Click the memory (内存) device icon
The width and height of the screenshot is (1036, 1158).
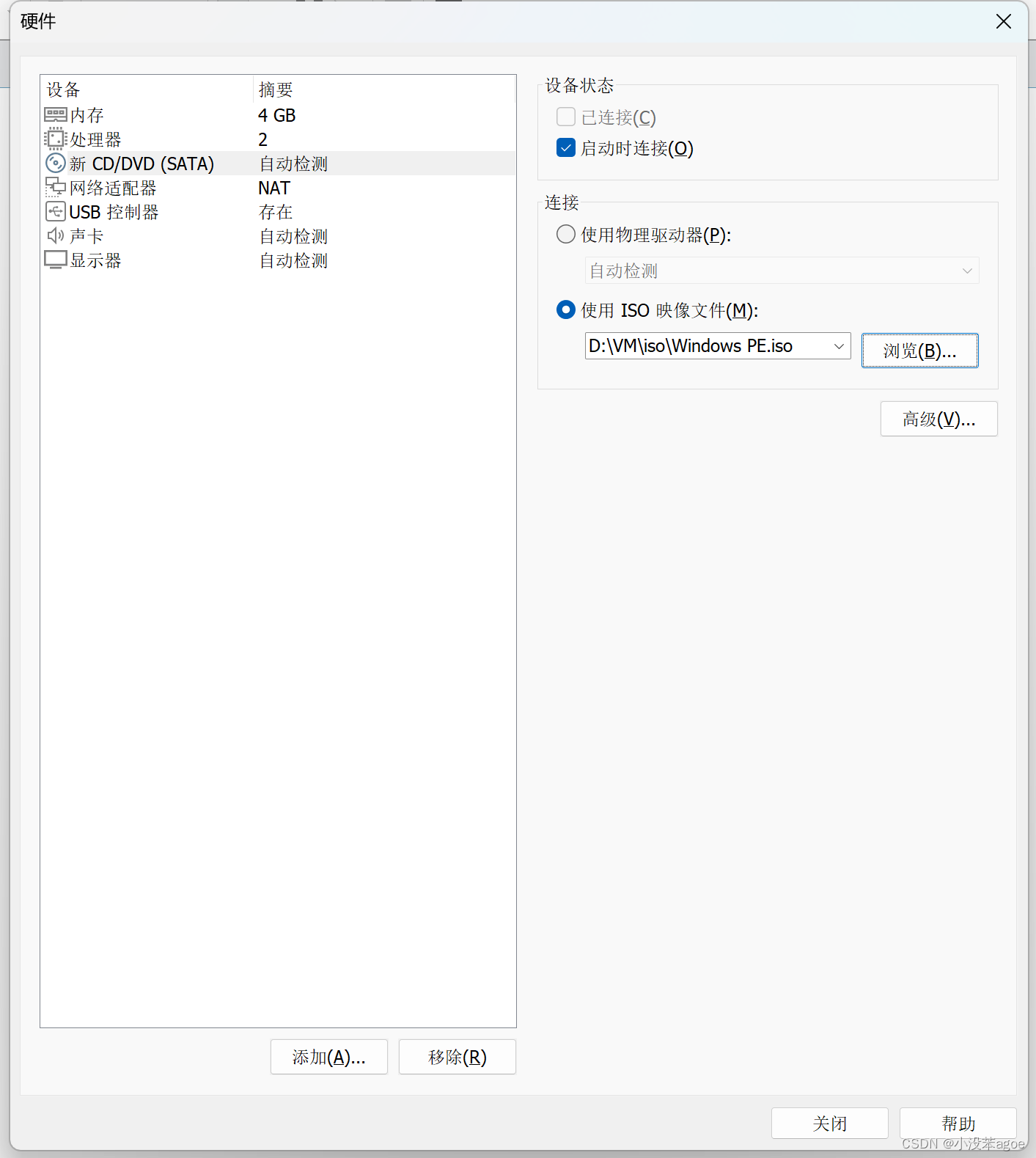(56, 115)
